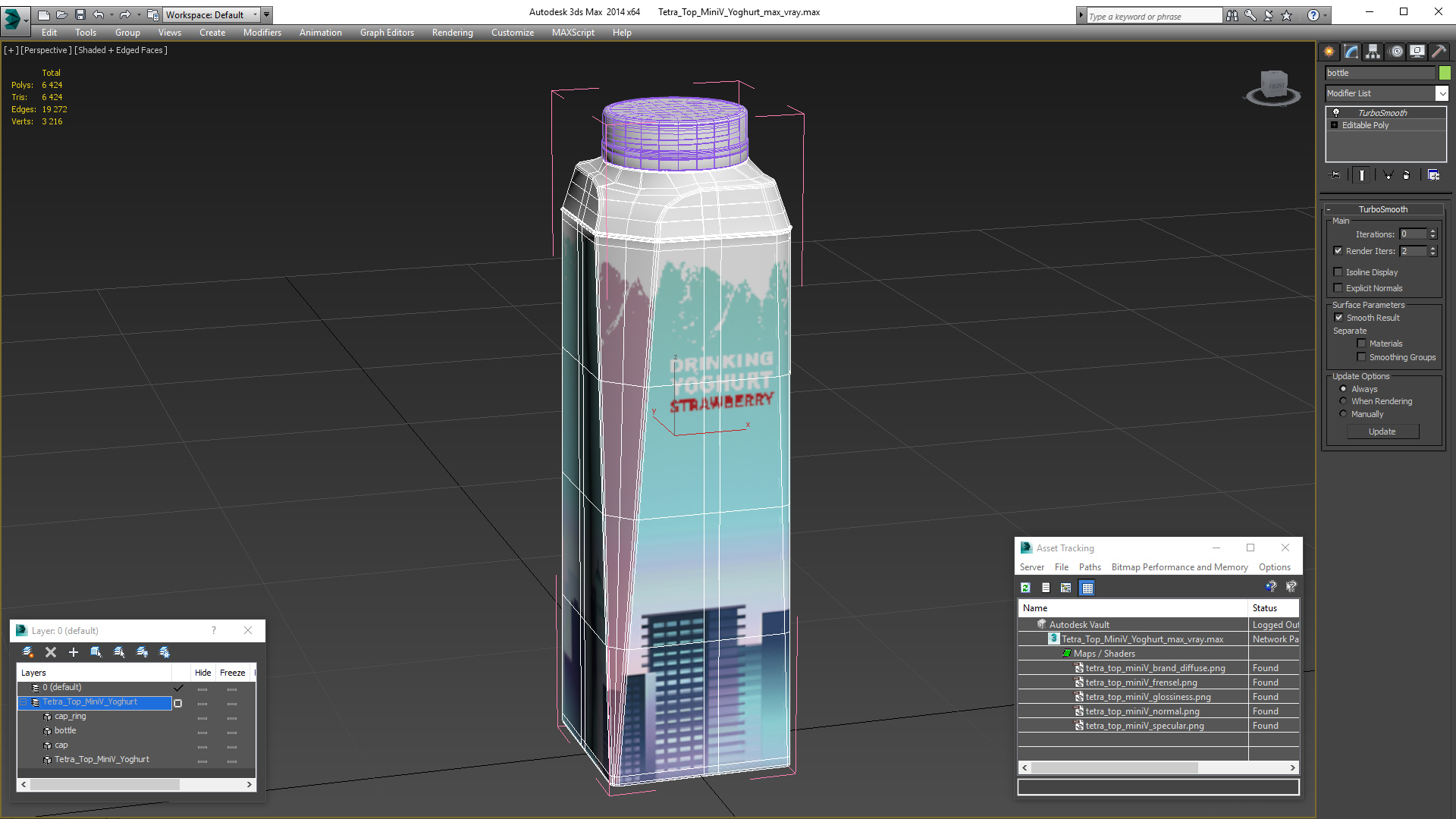Open the Modifiers menu
The width and height of the screenshot is (1456, 819).
coord(262,33)
